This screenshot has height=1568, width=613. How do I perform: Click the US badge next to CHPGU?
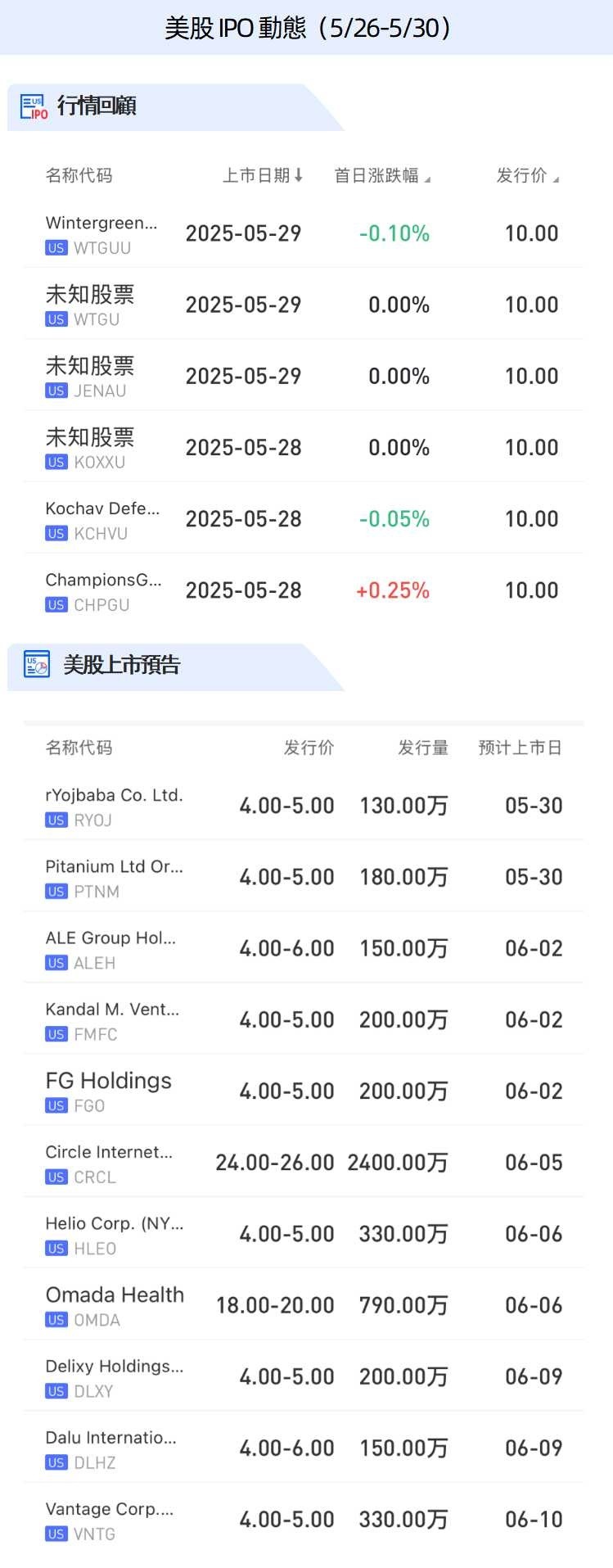pyautogui.click(x=56, y=605)
